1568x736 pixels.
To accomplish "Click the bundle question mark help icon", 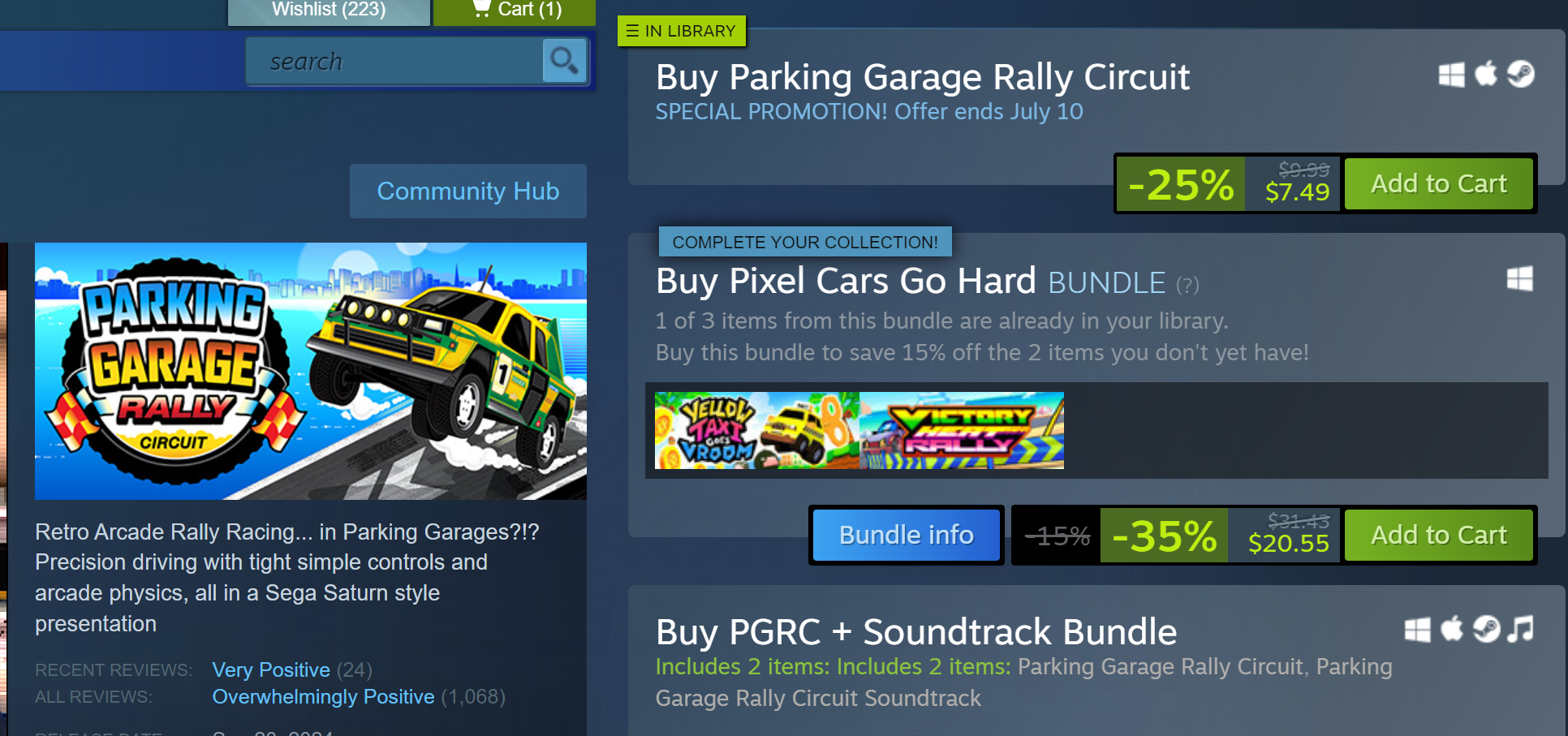I will pyautogui.click(x=1187, y=285).
